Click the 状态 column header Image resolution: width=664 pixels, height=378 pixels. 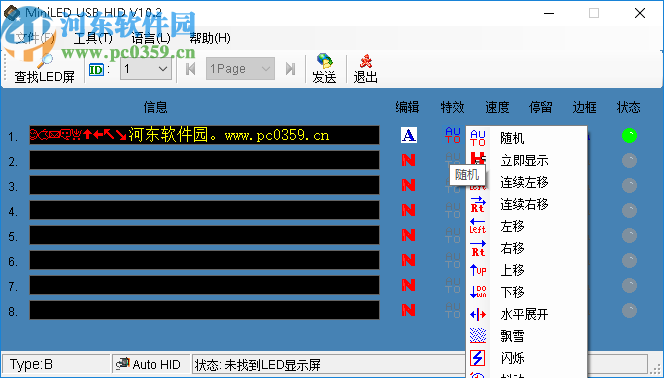[x=628, y=107]
